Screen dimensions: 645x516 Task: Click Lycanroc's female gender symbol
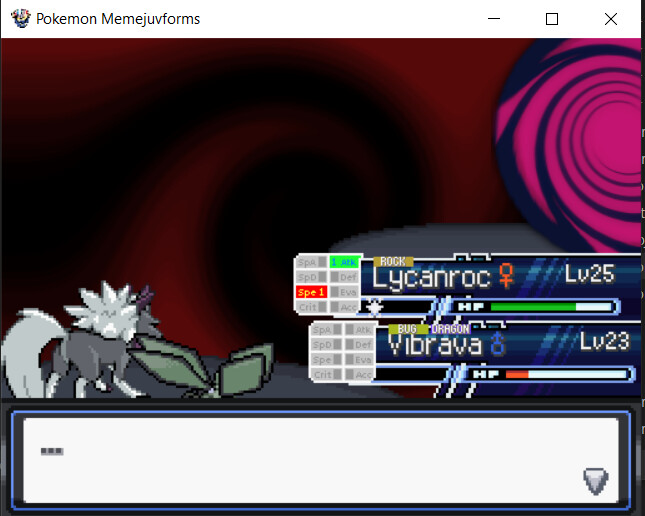coord(506,275)
